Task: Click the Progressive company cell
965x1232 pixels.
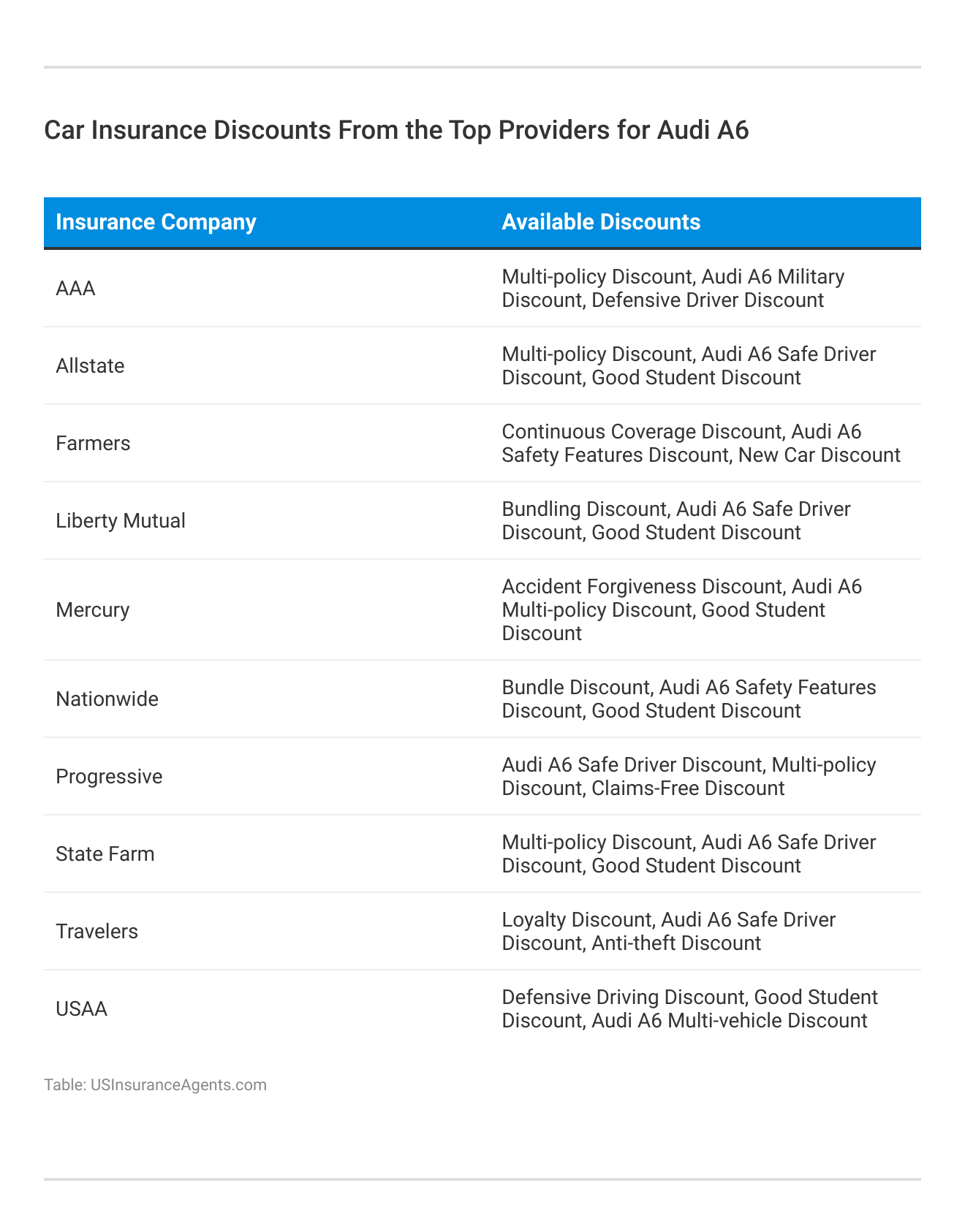Action: coord(109,777)
